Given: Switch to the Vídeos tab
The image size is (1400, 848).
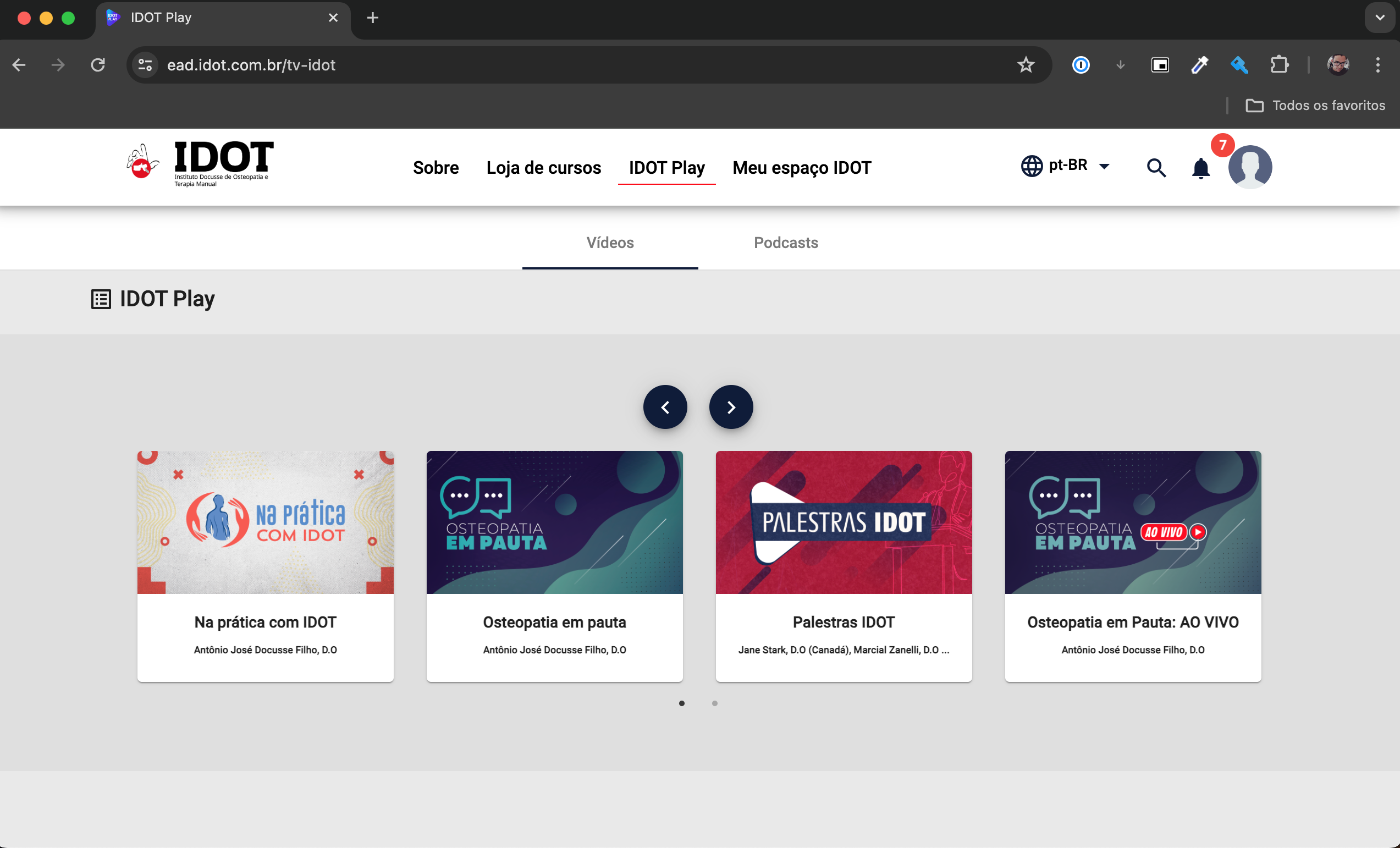Looking at the screenshot, I should click(610, 243).
